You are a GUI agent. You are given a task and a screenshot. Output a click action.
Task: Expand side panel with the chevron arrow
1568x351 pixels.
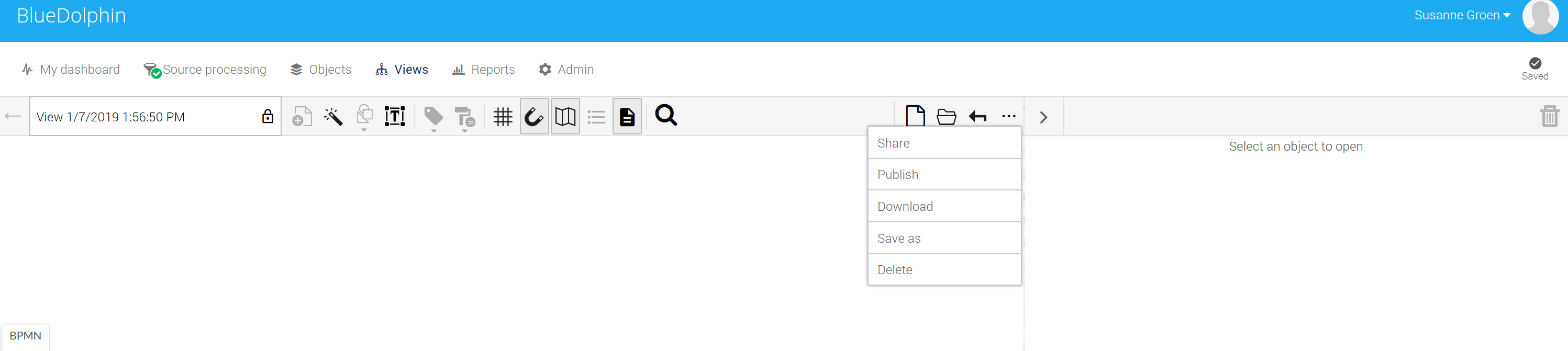click(1044, 117)
